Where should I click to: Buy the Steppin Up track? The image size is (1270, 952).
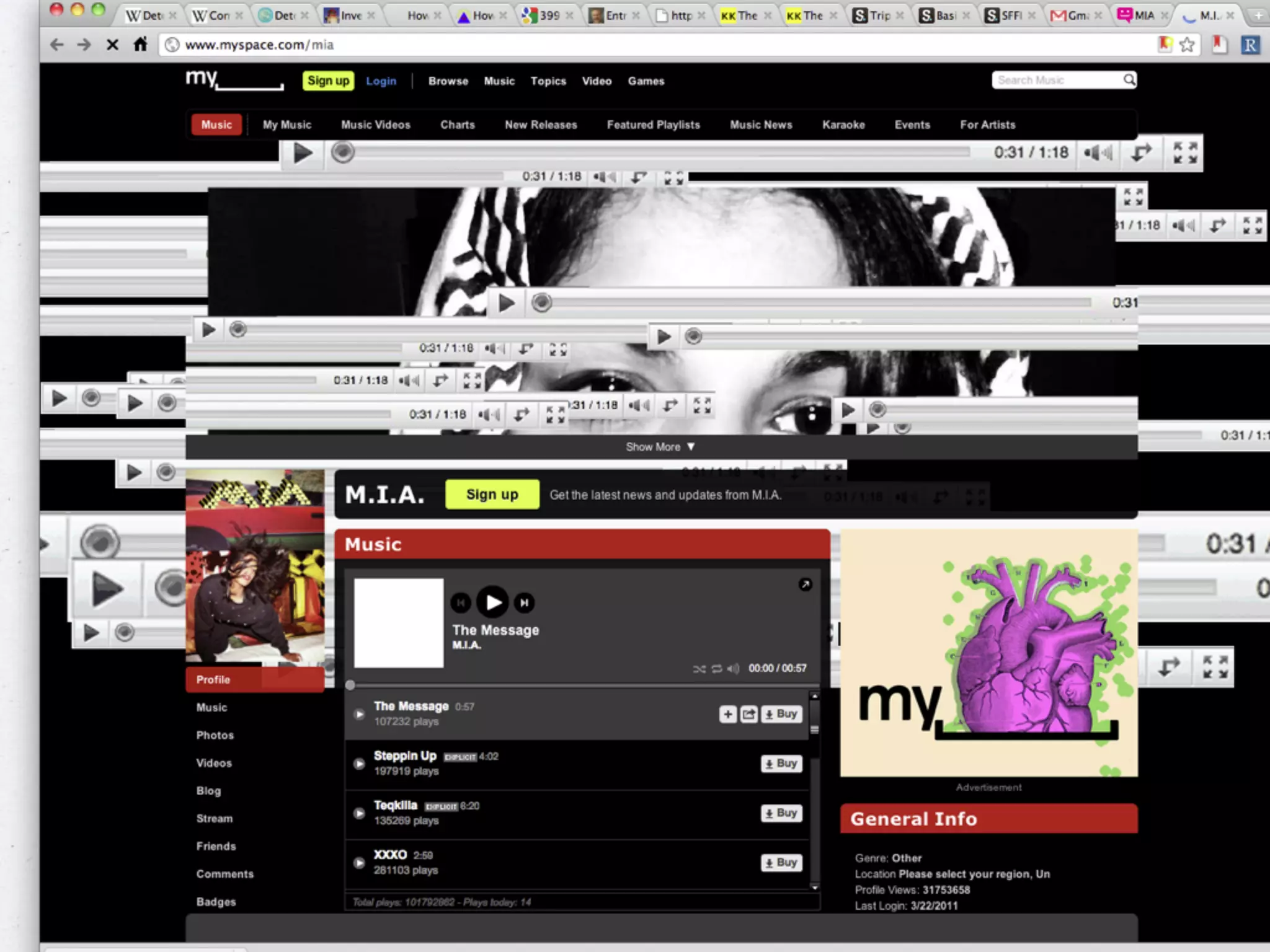(781, 764)
